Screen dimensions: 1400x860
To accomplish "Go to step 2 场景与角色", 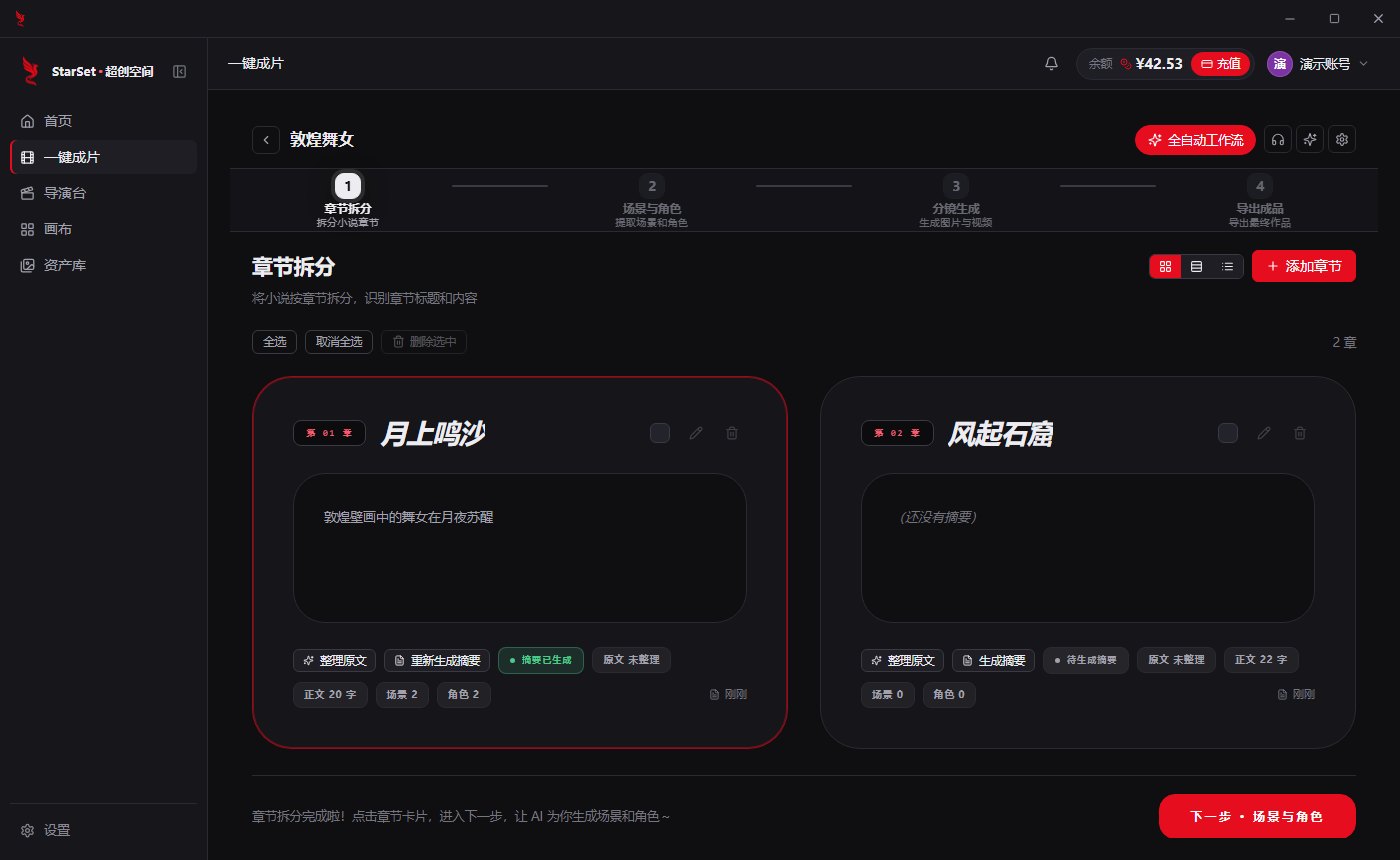I will coord(651,200).
